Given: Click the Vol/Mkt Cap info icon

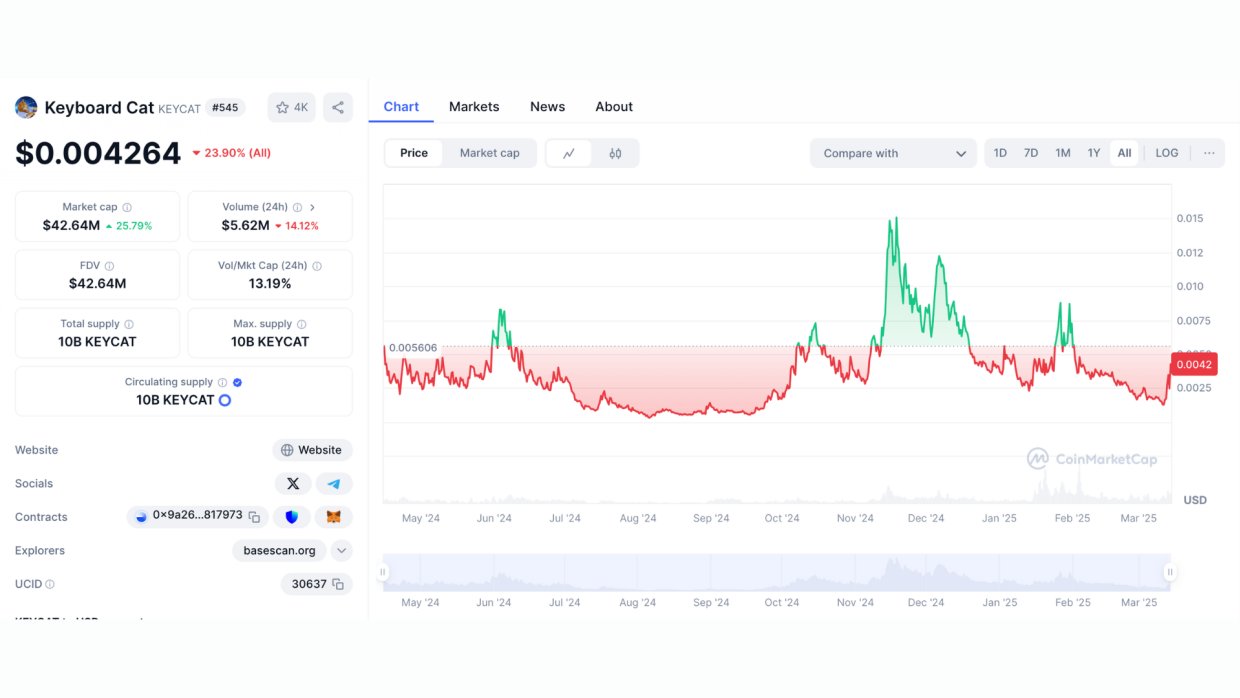Looking at the screenshot, I should click(317, 266).
